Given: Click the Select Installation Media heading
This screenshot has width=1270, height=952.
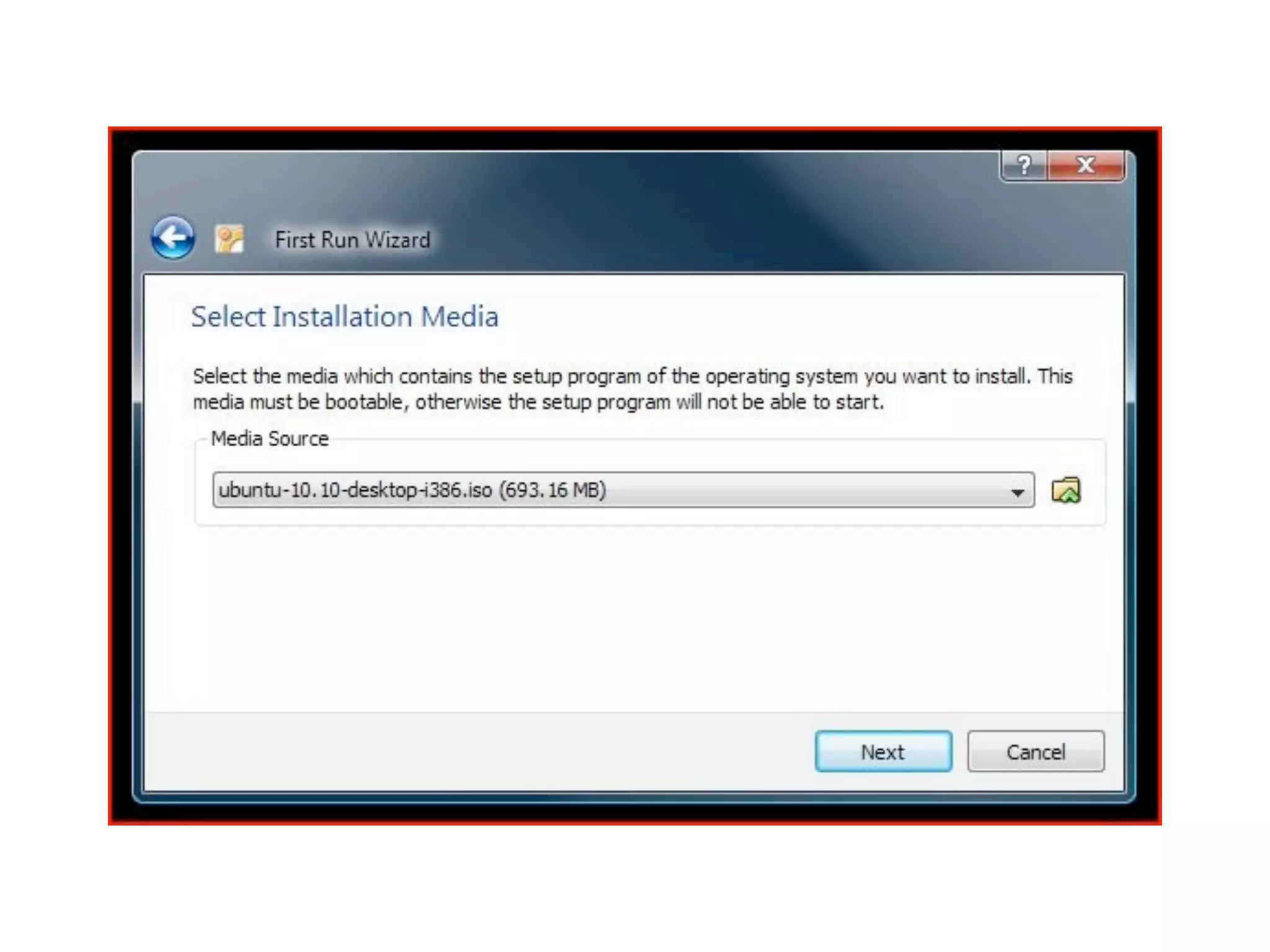Looking at the screenshot, I should 344,317.
